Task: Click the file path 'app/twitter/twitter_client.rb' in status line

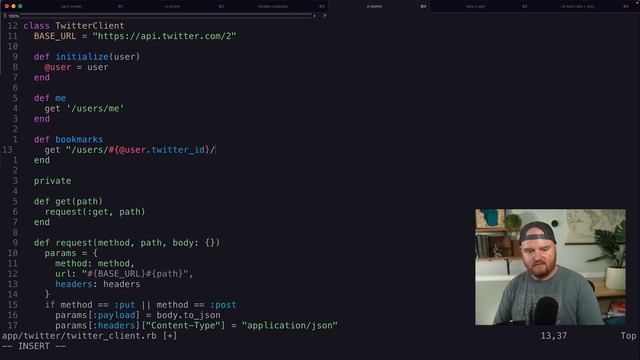Action: click(x=79, y=336)
